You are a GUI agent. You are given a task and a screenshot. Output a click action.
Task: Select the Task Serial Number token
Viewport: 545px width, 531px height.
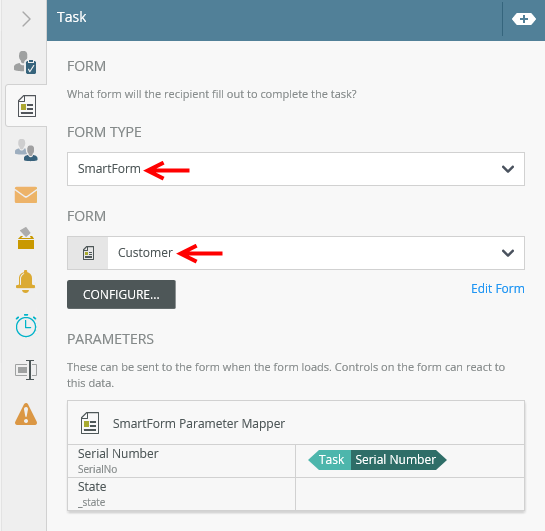tap(377, 460)
